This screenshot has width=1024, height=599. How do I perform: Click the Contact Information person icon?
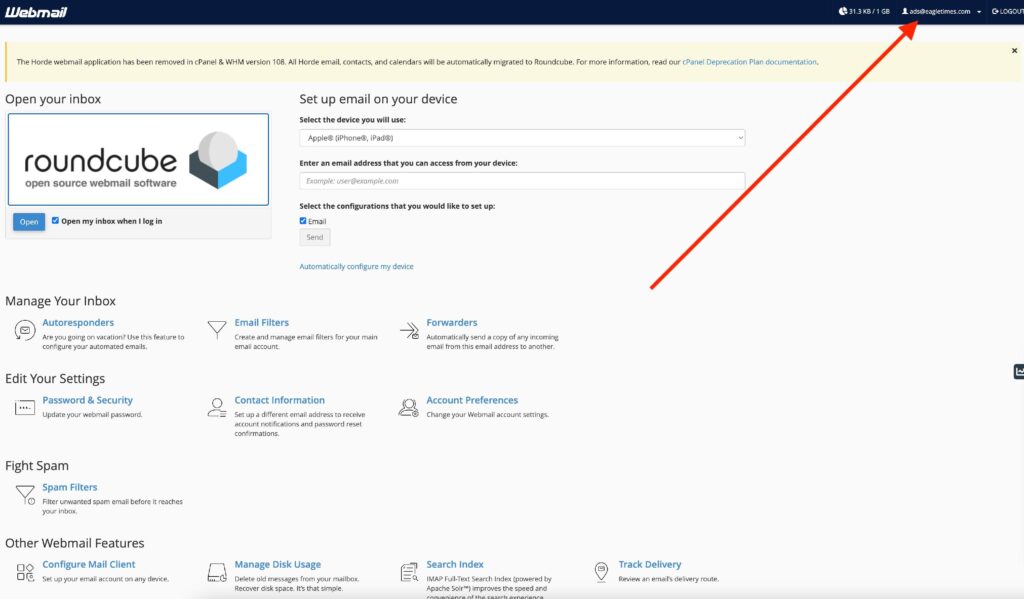pos(216,407)
